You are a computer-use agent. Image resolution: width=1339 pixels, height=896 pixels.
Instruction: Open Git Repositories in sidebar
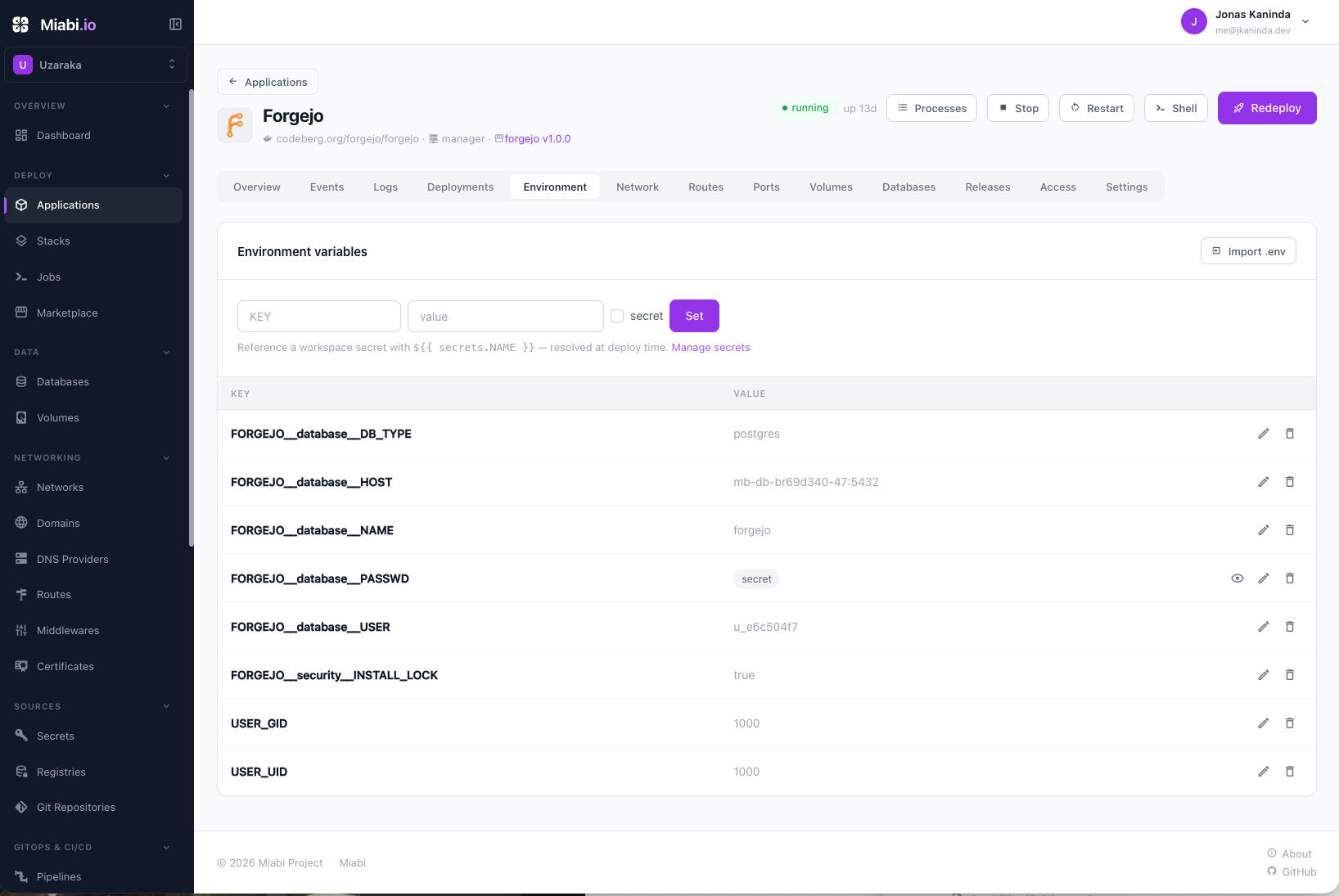[93, 807]
